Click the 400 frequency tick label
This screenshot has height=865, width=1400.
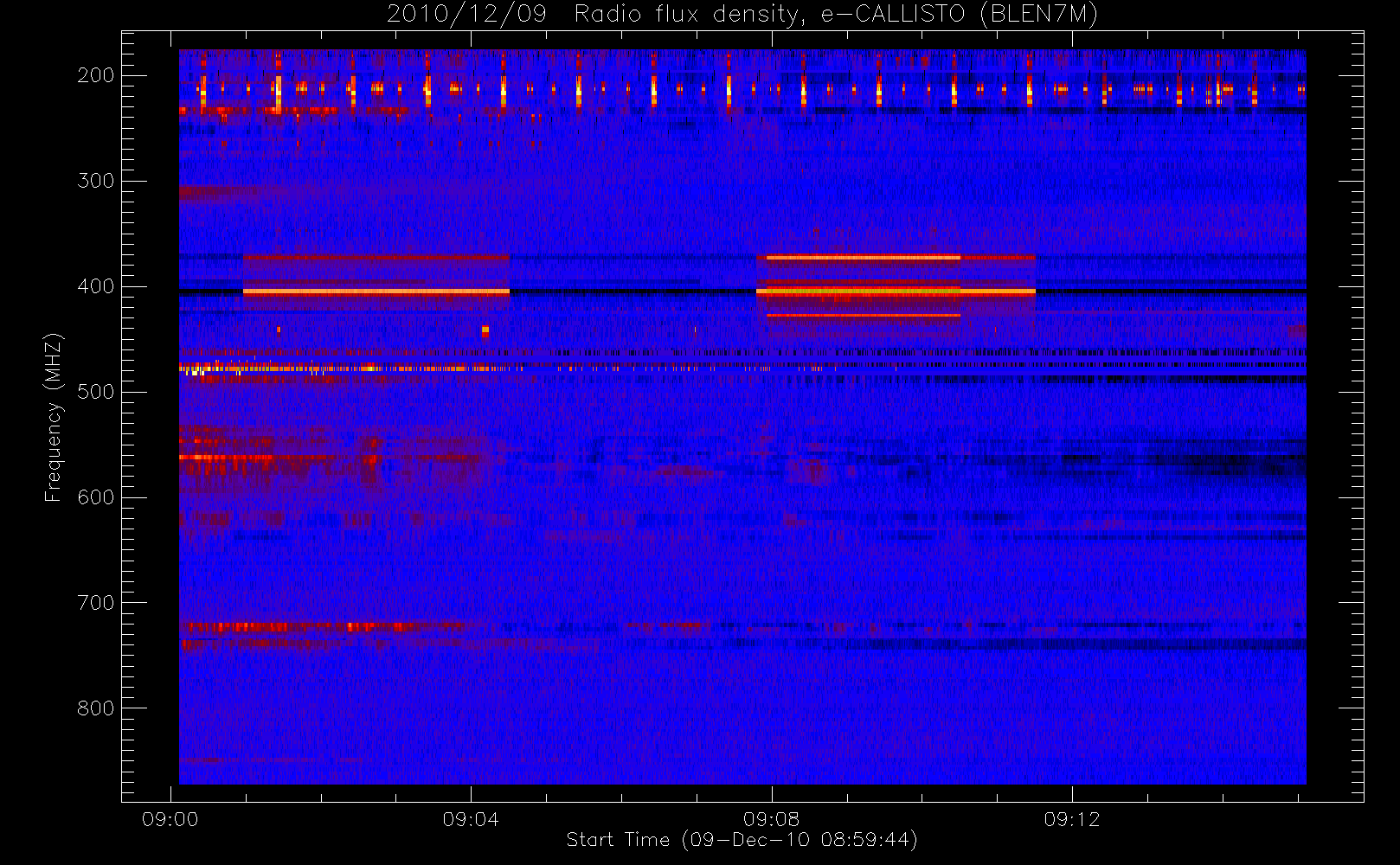coord(96,286)
